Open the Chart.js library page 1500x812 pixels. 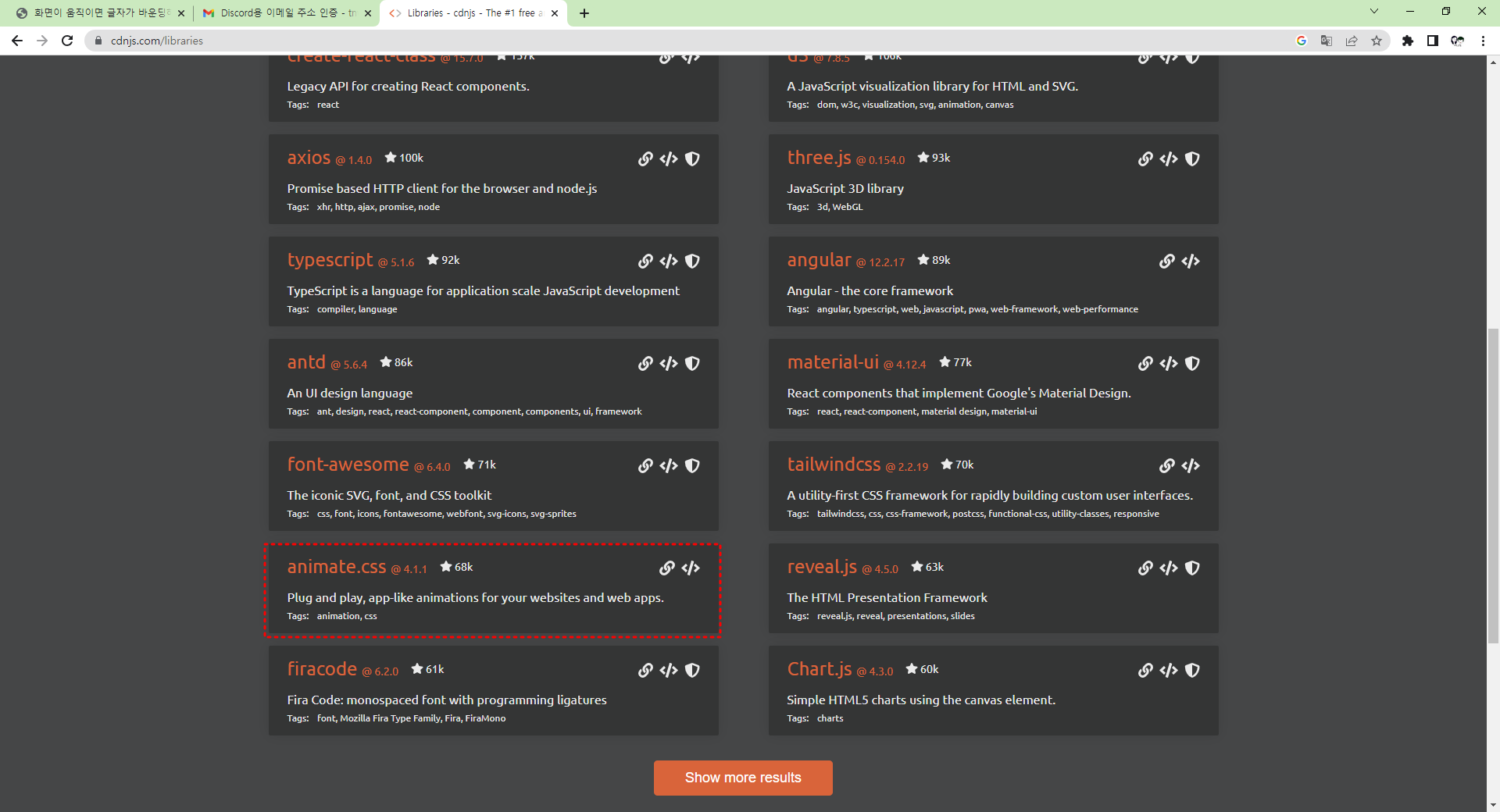[x=819, y=669]
